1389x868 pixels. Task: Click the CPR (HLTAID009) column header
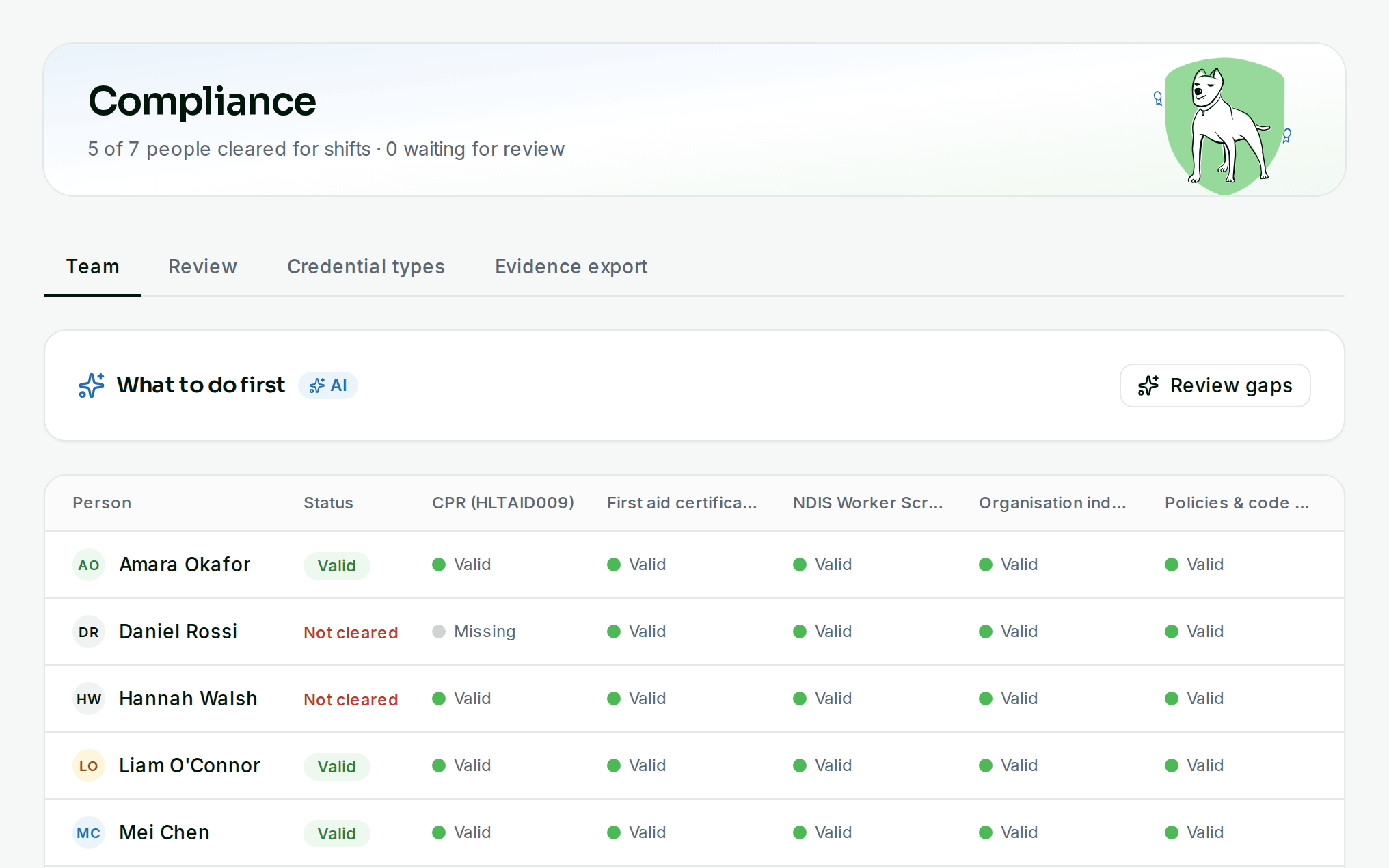pyautogui.click(x=503, y=503)
